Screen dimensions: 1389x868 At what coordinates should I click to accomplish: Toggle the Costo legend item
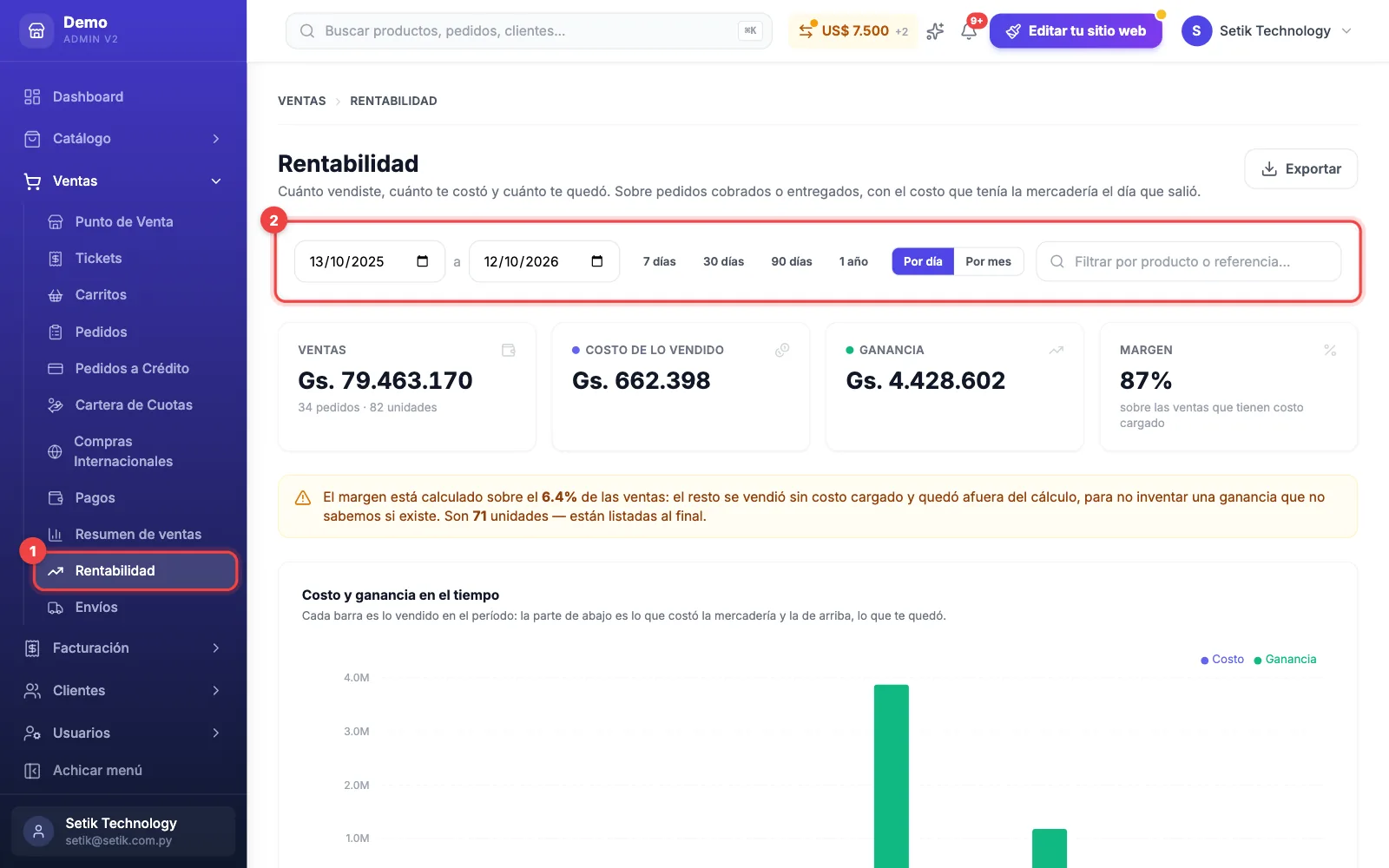(1222, 660)
